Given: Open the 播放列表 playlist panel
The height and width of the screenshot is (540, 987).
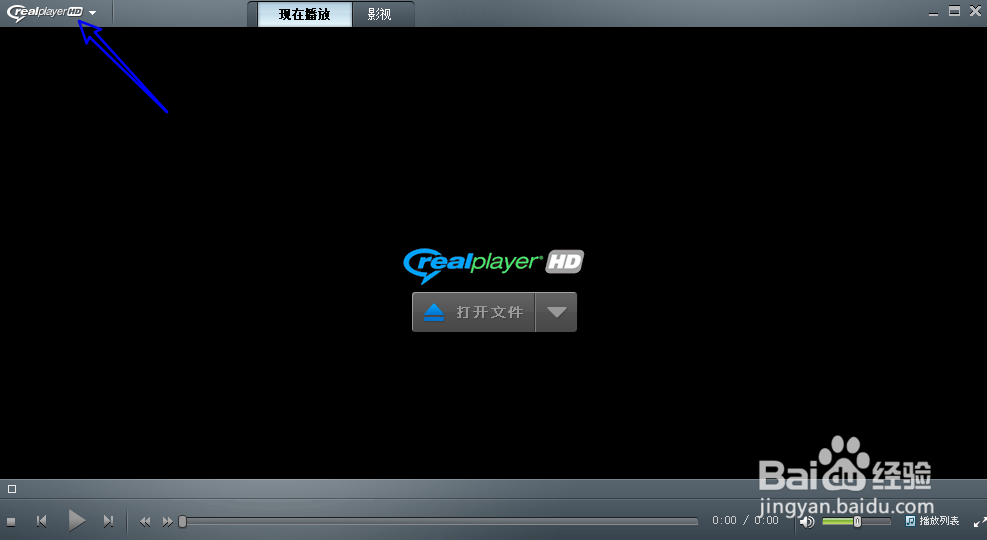Looking at the screenshot, I should coord(932,521).
